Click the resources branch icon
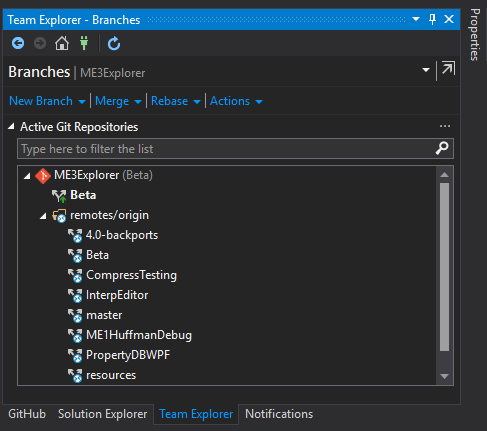This screenshot has width=487, height=431. (75, 376)
